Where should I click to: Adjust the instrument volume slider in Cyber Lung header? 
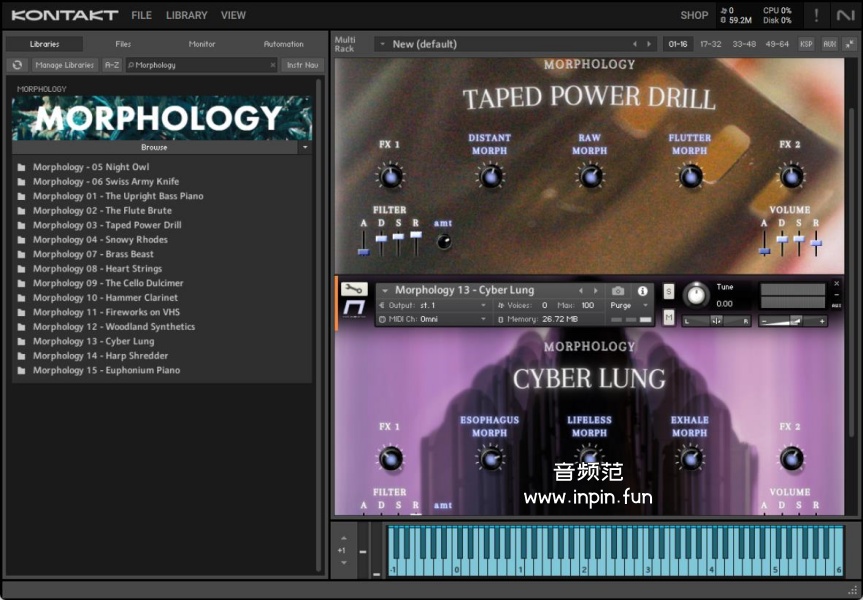tap(794, 321)
